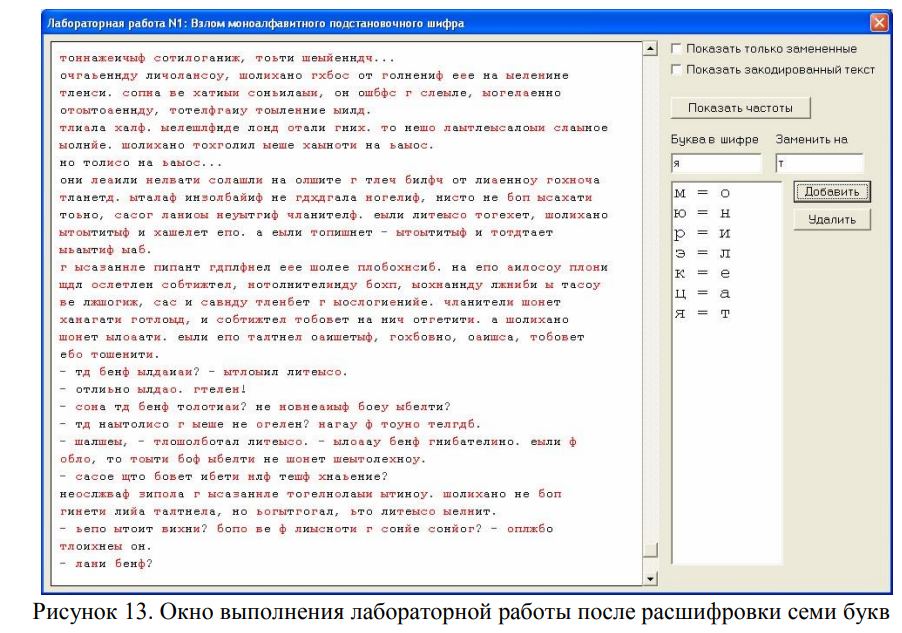Screen dimensions: 902x633
Task: Highlight the "к = е" substitution entry
Action: pos(703,273)
